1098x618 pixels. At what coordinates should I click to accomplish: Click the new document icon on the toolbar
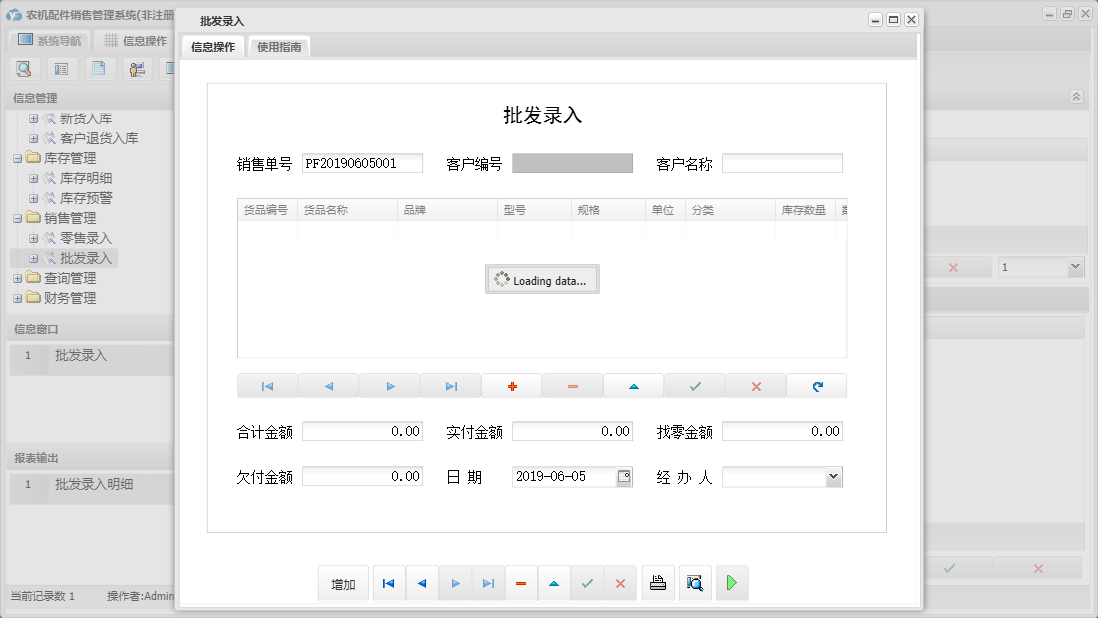click(x=100, y=68)
